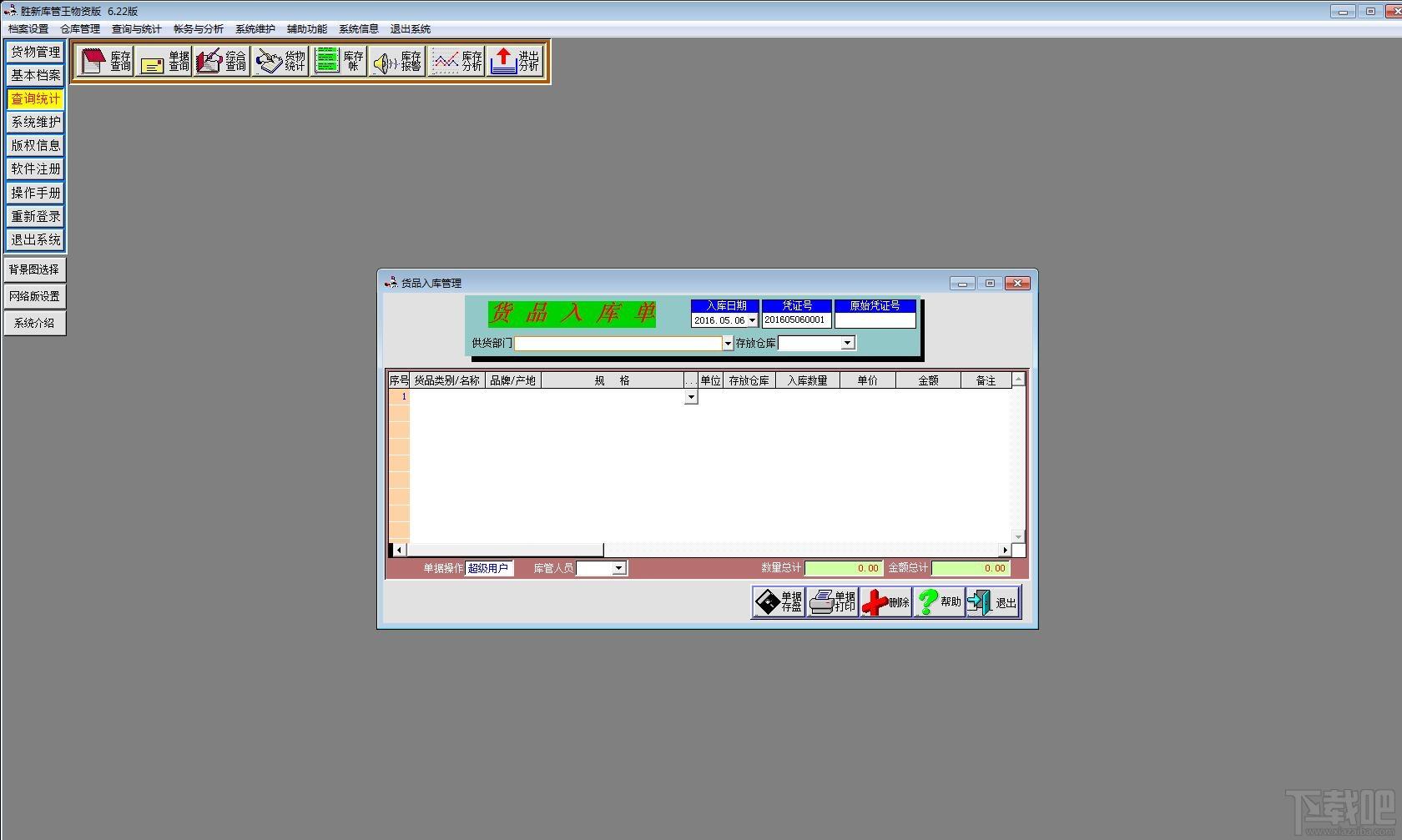The height and width of the screenshot is (840, 1402).
Task: Click 重新登录 in the left sidebar
Action: coord(35,216)
